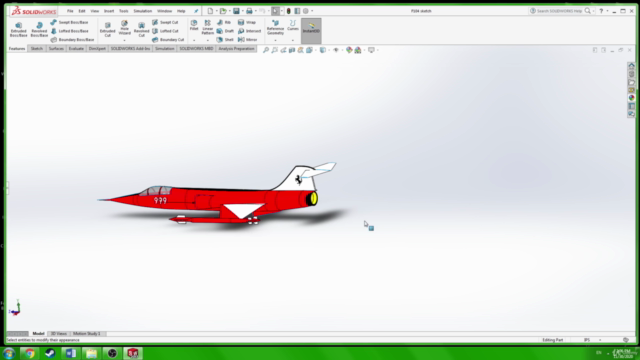Viewport: 640px width, 360px height.
Task: Click the Mirror tool
Action: (x=248, y=40)
